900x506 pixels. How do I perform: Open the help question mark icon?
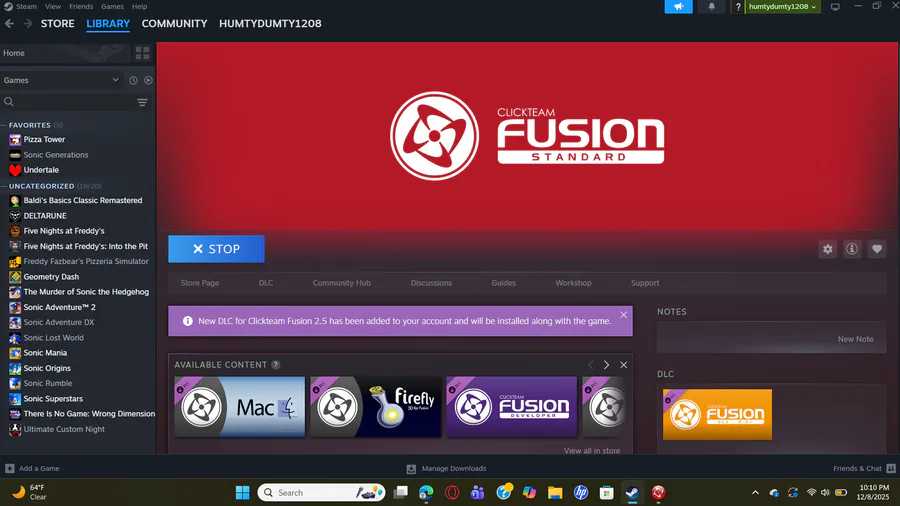tap(738, 7)
